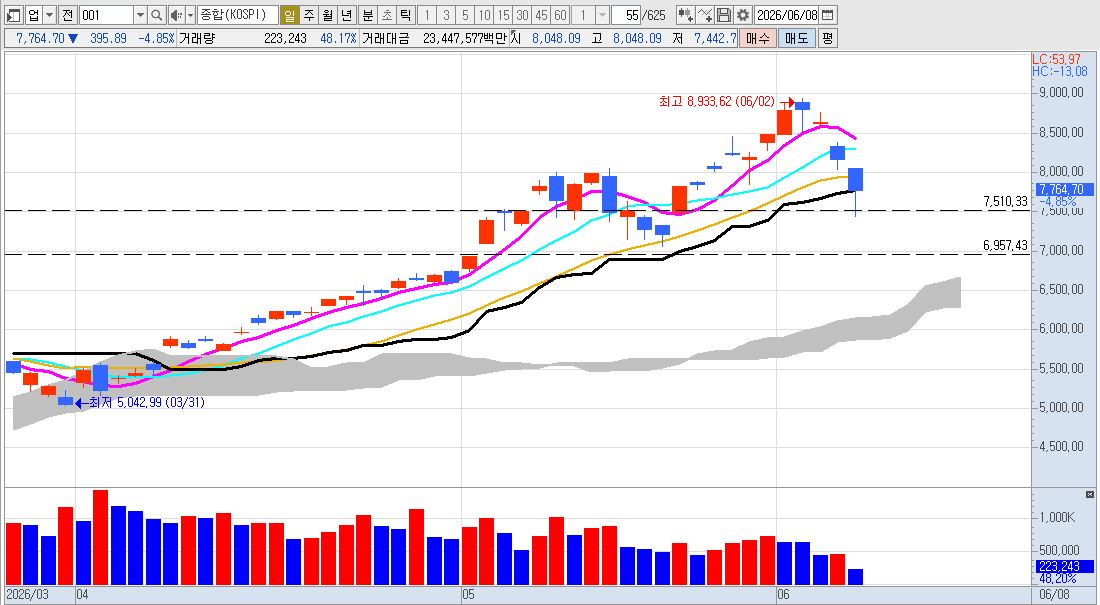Screen dimensions: 1100x605
Task: Expand the 업 type dropdown arrow
Action: (49, 15)
